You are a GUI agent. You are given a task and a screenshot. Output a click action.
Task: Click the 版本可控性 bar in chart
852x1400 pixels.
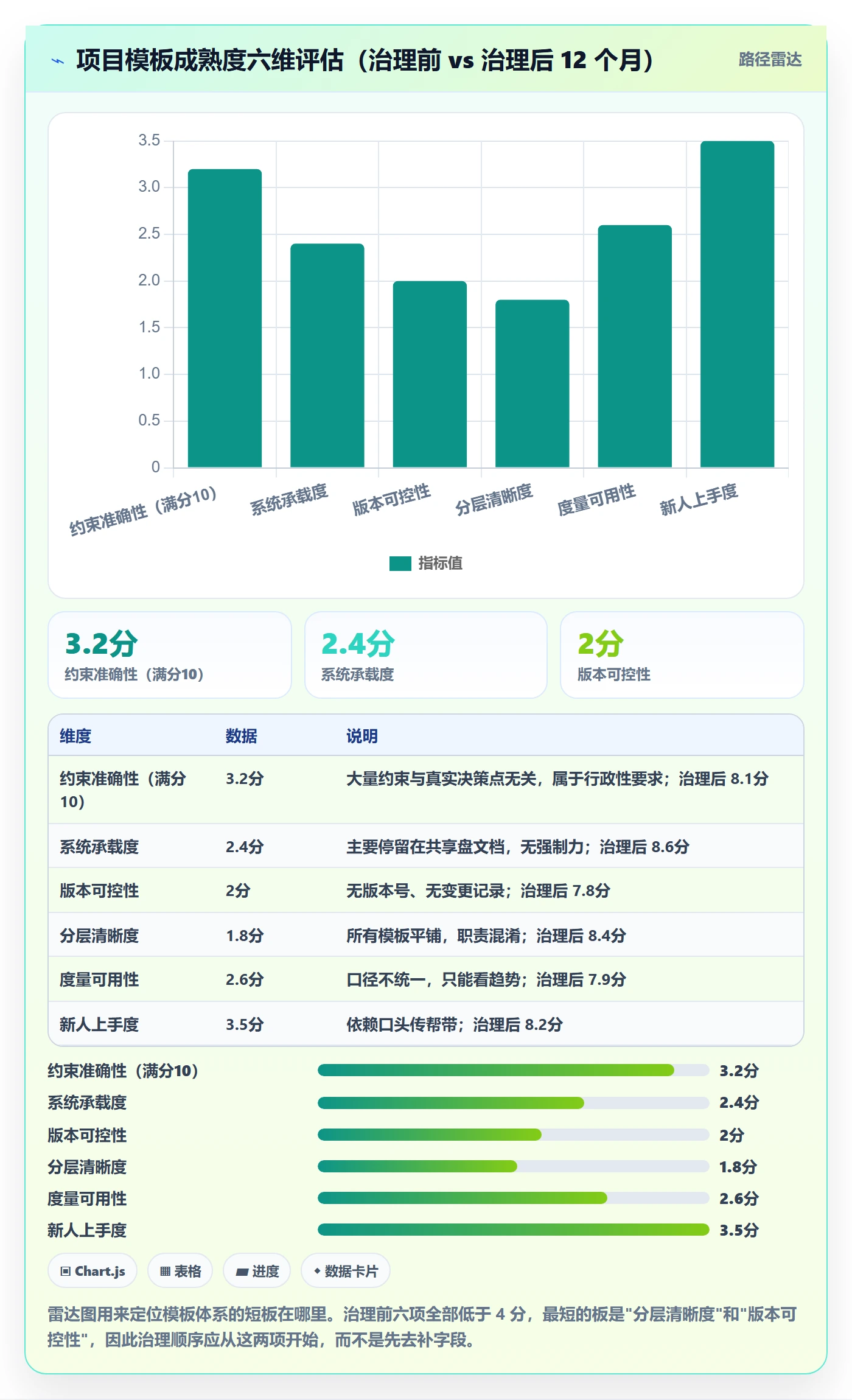430,374
